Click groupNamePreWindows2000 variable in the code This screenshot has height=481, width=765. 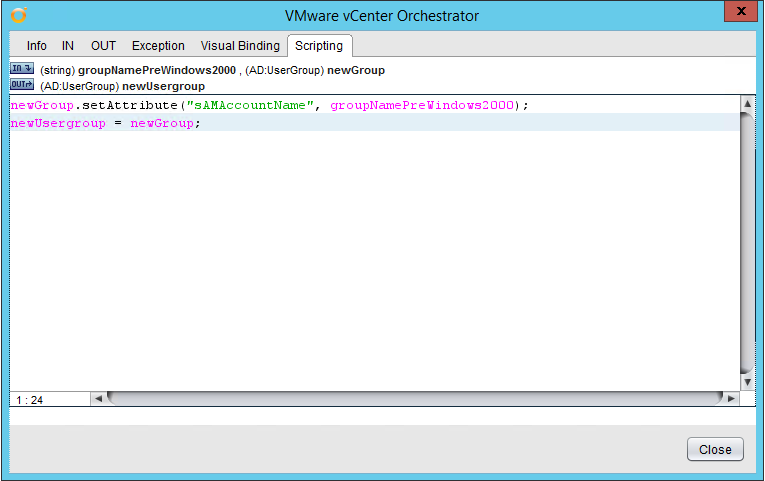tap(422, 105)
